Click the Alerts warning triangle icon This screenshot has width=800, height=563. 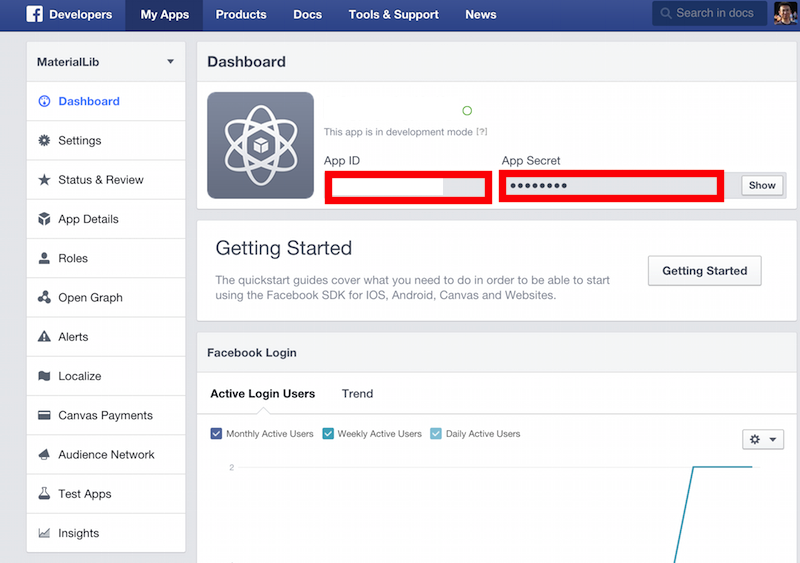pos(44,336)
